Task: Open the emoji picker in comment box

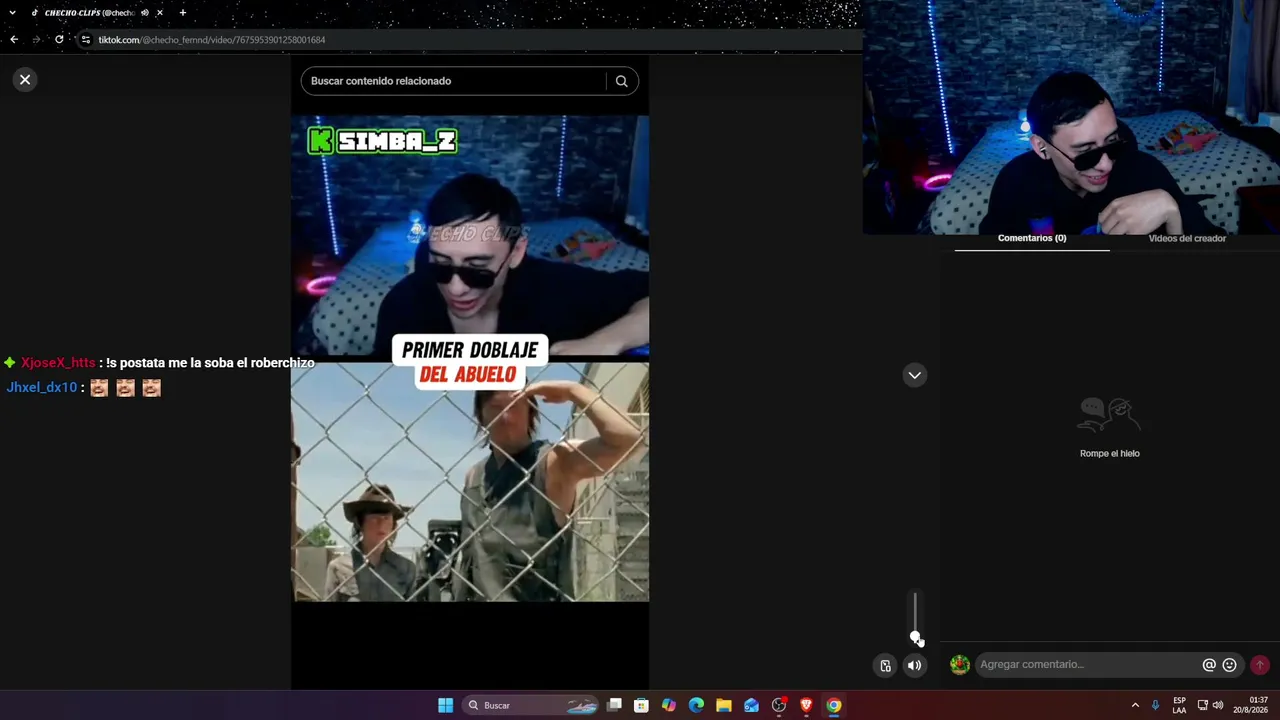Action: (1230, 665)
